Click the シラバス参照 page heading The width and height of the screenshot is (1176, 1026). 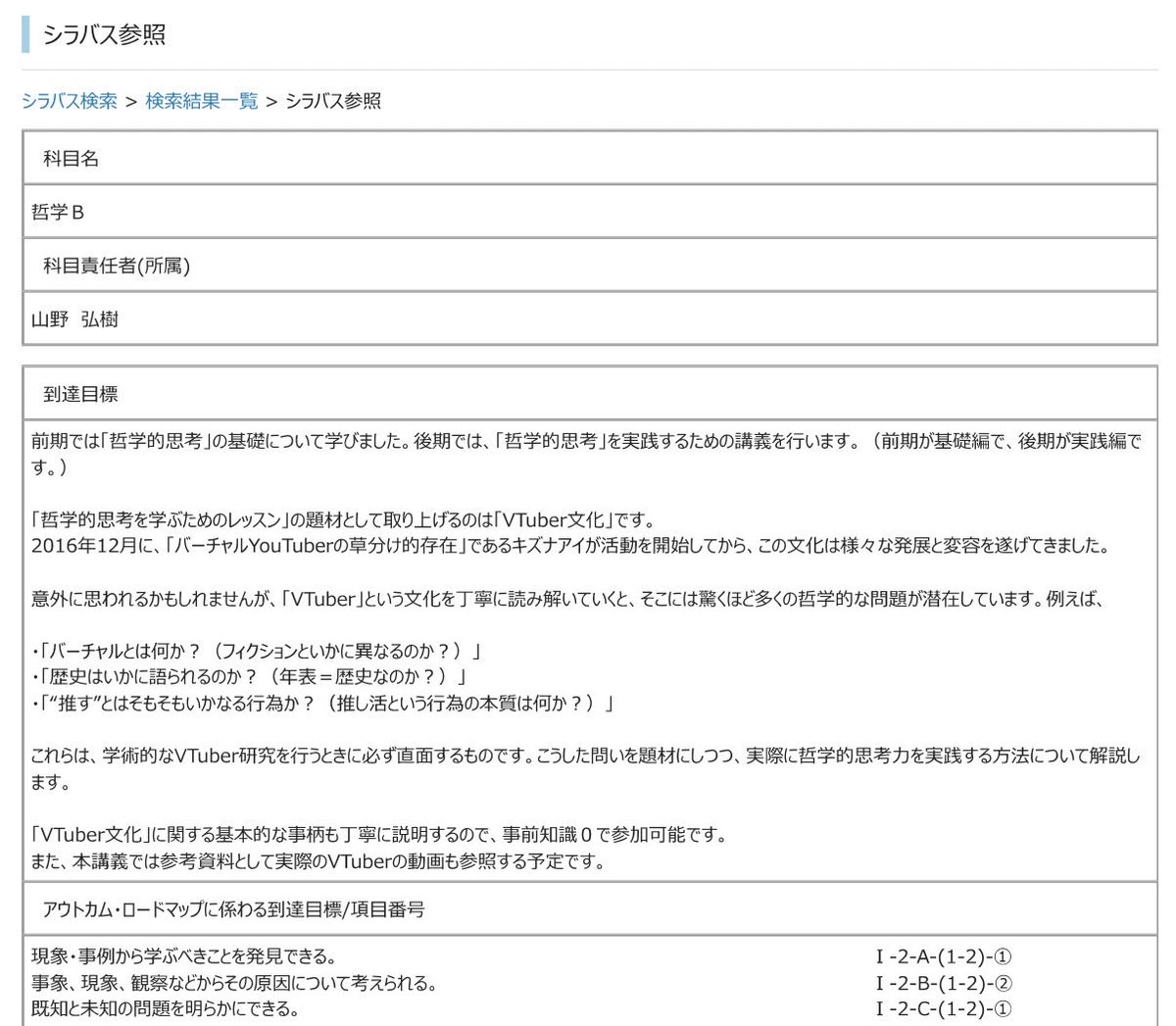pyautogui.click(x=104, y=34)
